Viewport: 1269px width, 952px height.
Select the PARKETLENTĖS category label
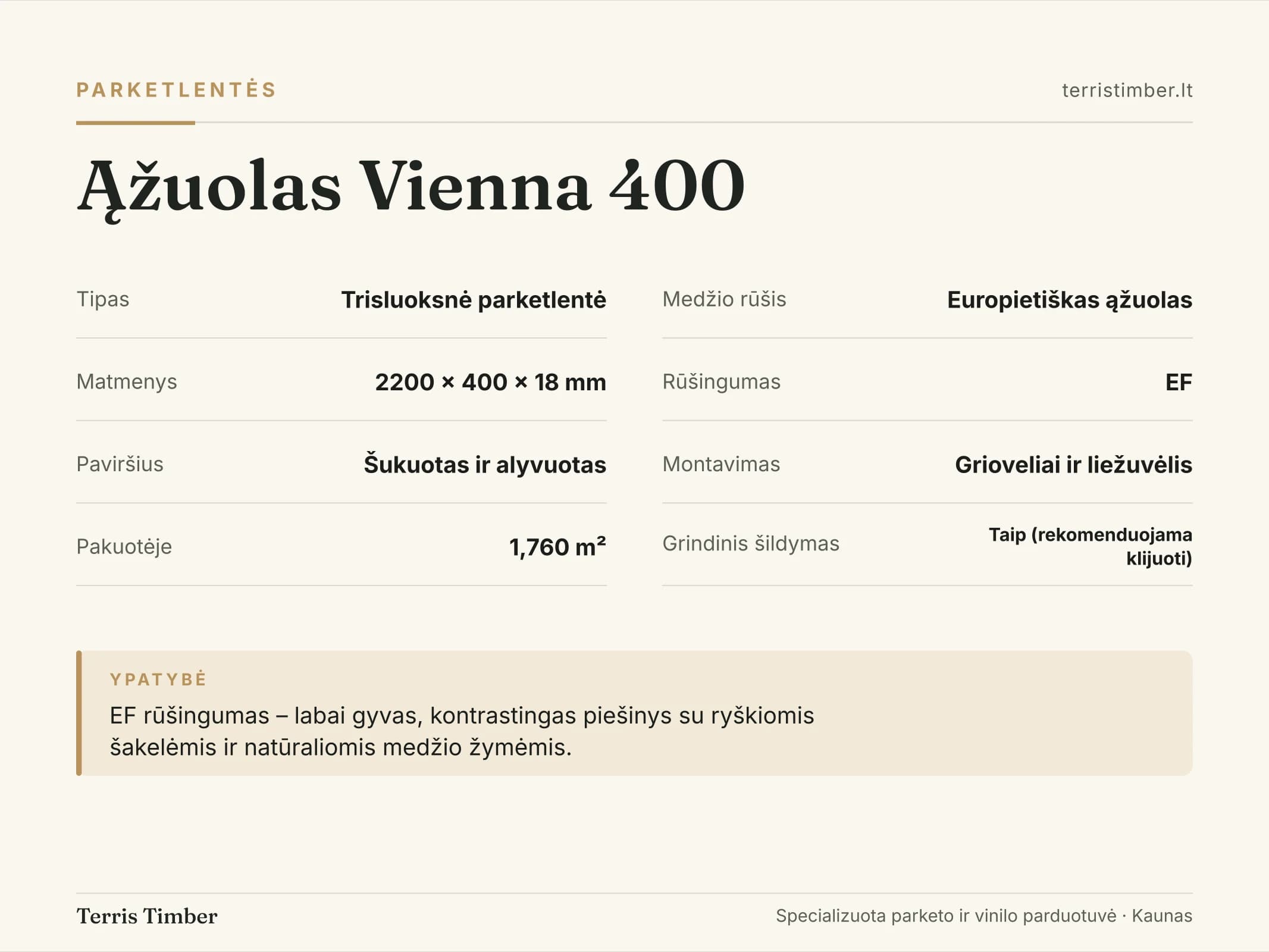pyautogui.click(x=176, y=90)
